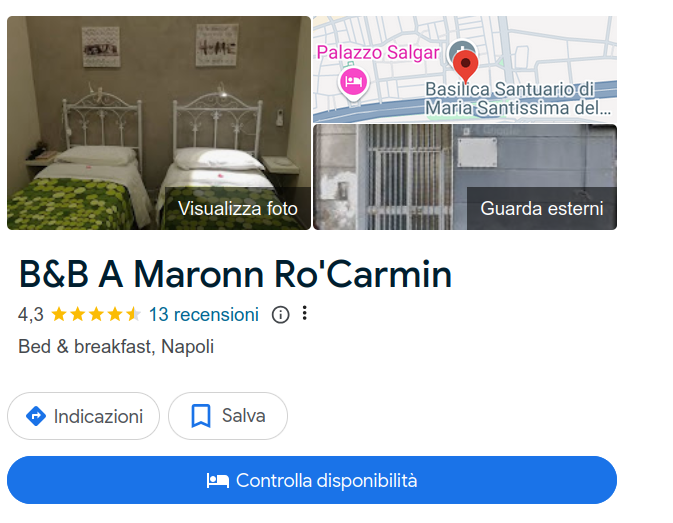The image size is (673, 523).
Task: Open the 13 recensioni link
Action: (204, 314)
